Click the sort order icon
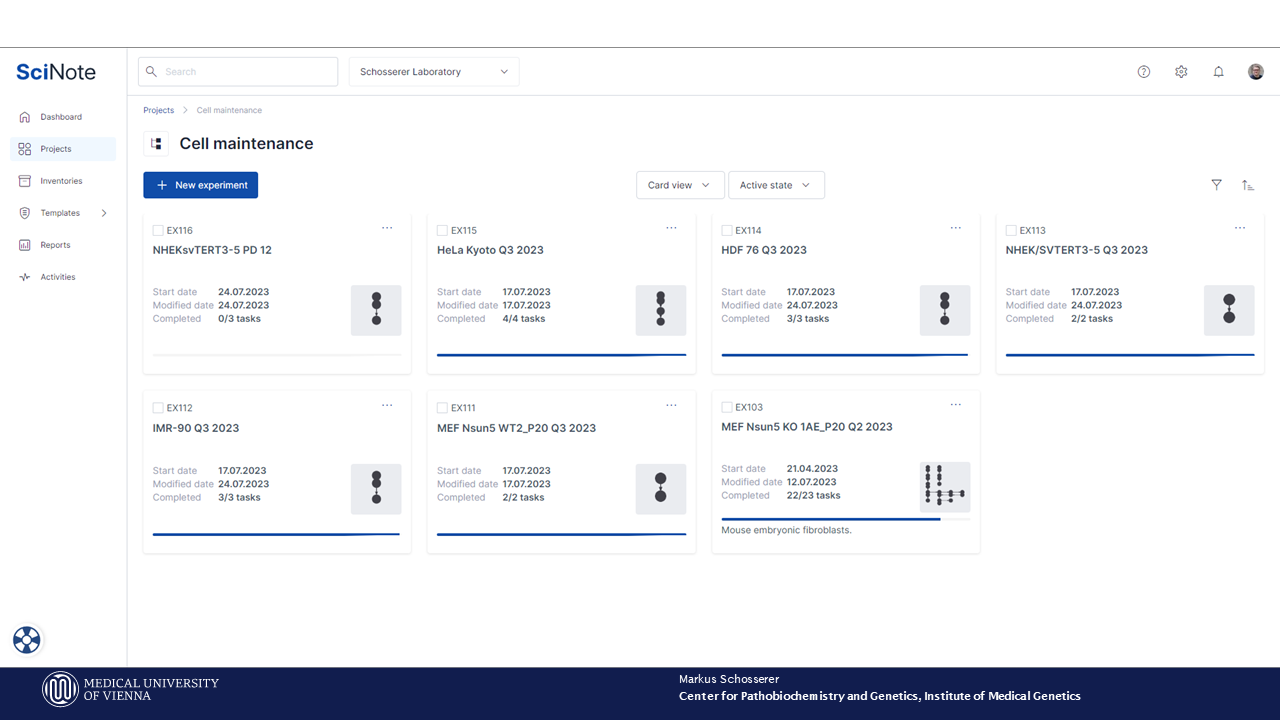The height and width of the screenshot is (720, 1280). (x=1248, y=185)
